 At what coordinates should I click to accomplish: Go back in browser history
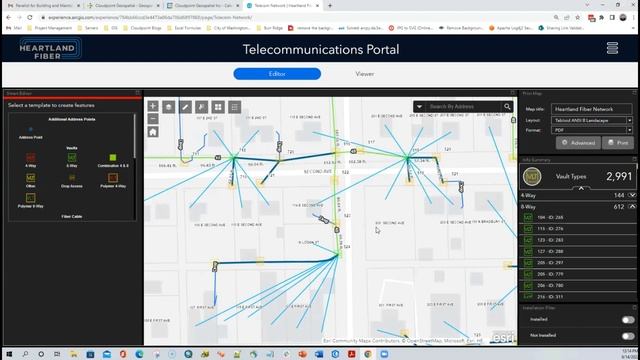[9, 18]
